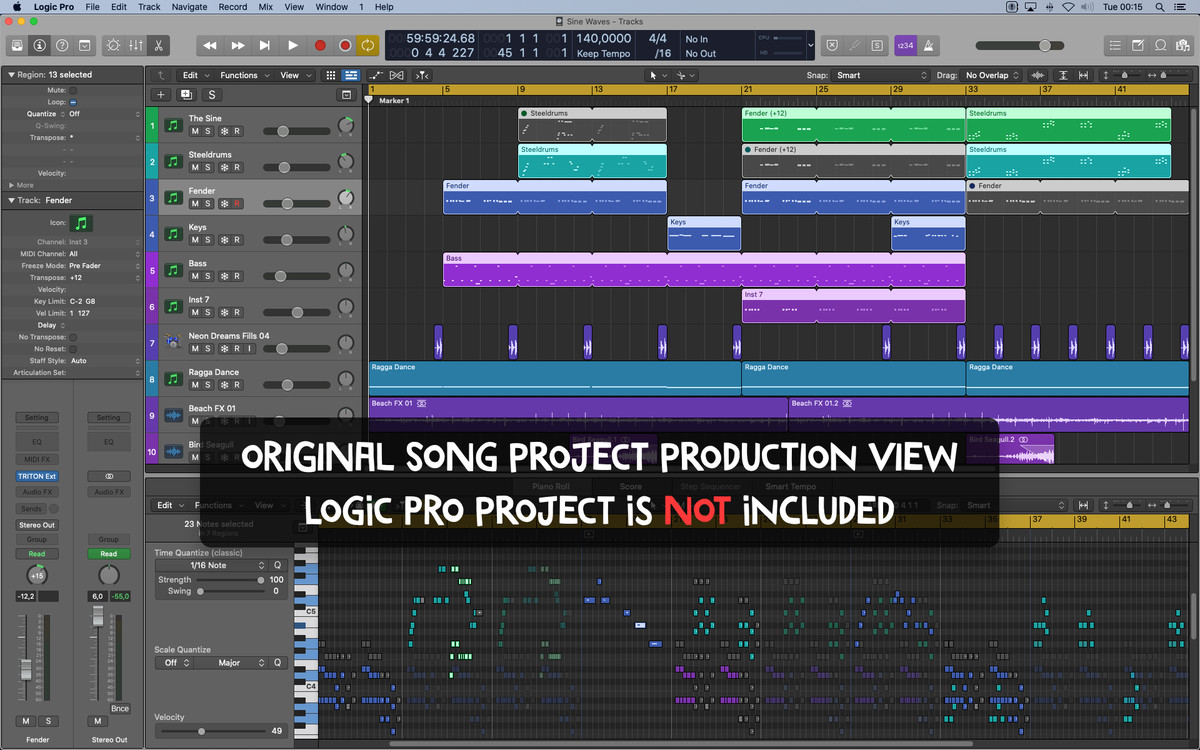Toggle input monitoring on Neon Dreams Fills 04
Viewport: 1200px width, 750px height.
click(x=250, y=349)
